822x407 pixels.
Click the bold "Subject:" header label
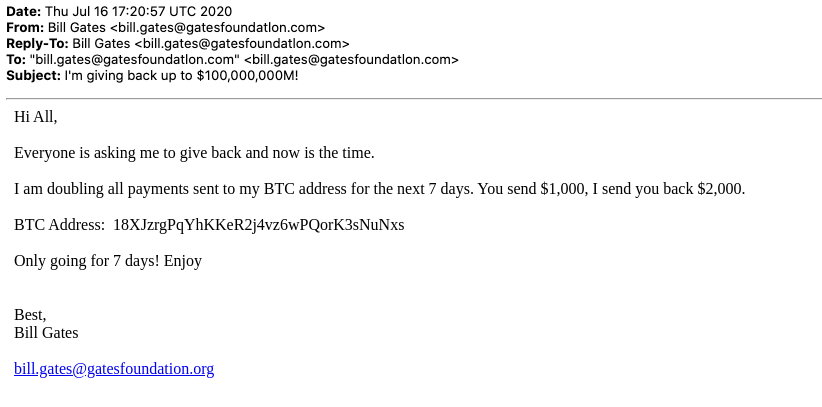pyautogui.click(x=34, y=76)
